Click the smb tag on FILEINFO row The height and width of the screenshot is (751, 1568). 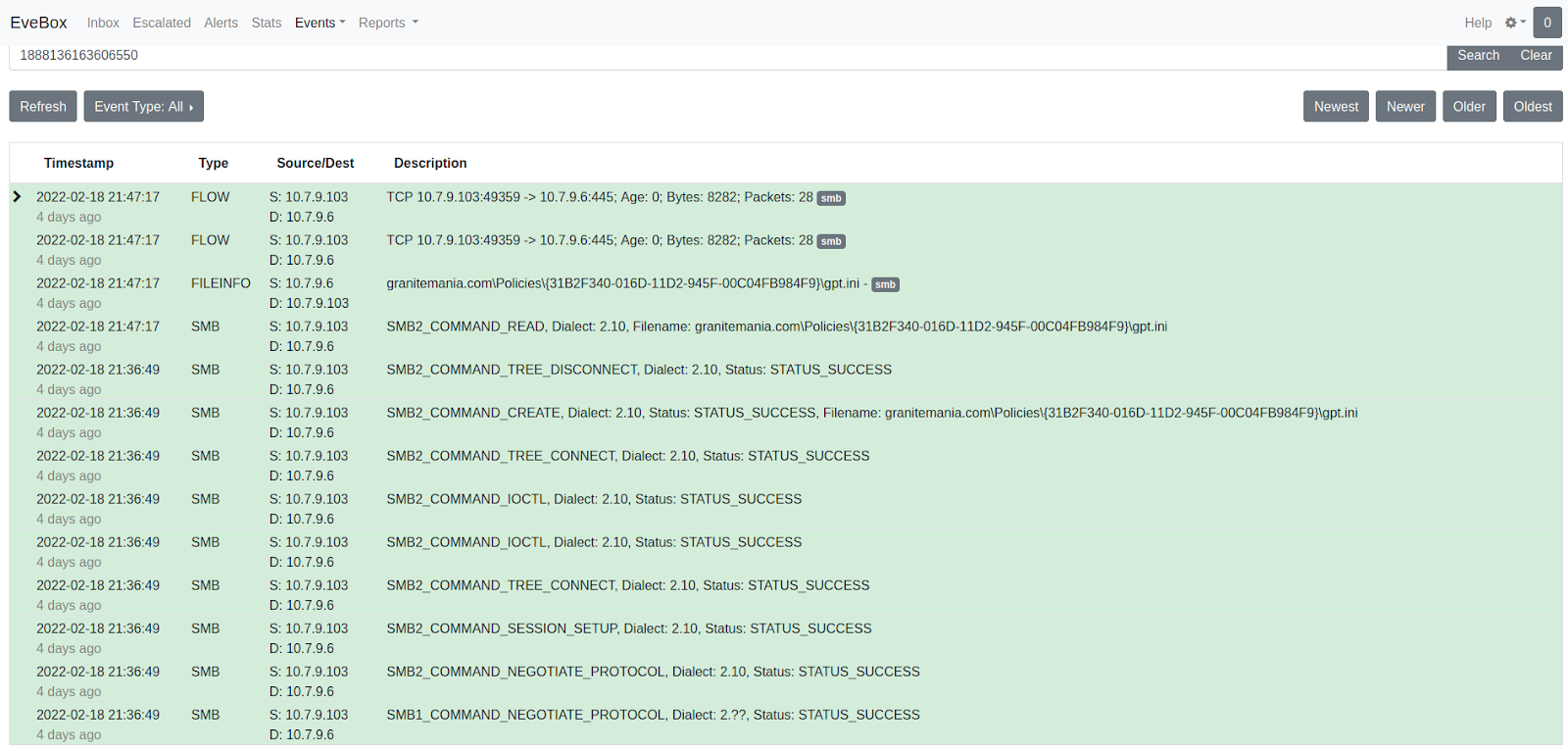click(x=885, y=284)
